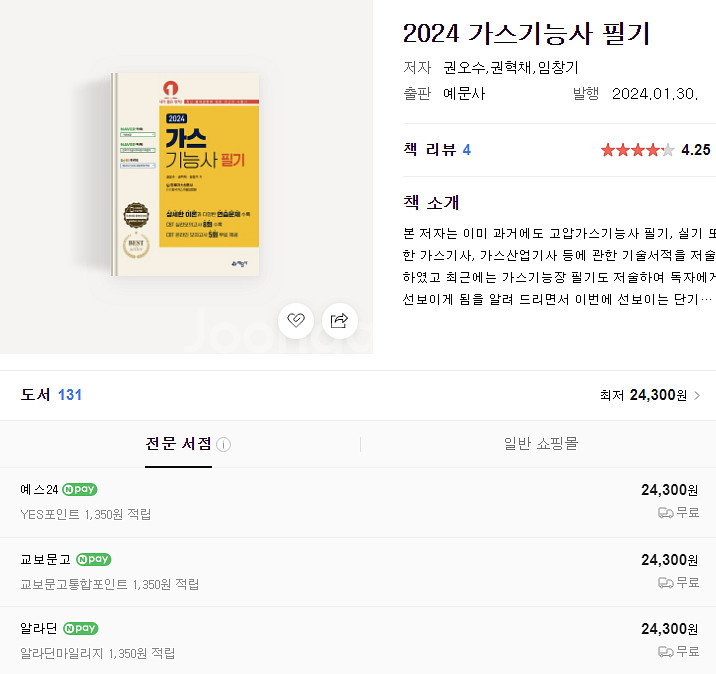Click the 24,300원 price in 교보문고 row
Screen dimensions: 716x674
pos(669,560)
